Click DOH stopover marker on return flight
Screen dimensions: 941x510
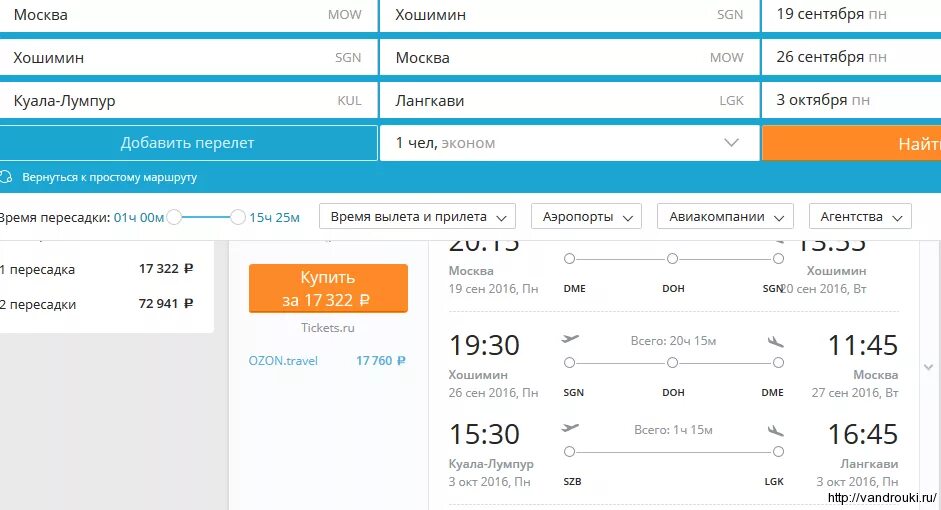(x=672, y=362)
